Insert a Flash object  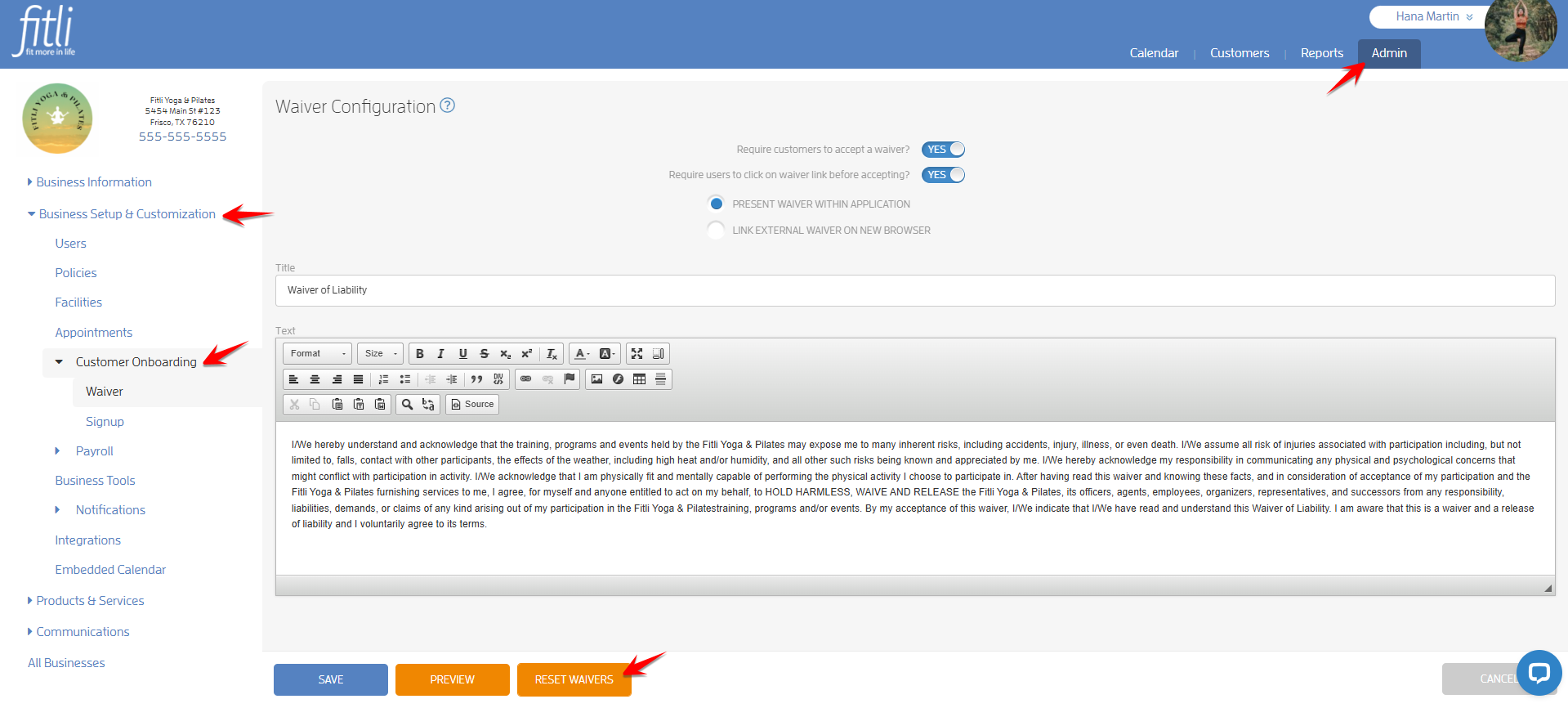[x=618, y=379]
